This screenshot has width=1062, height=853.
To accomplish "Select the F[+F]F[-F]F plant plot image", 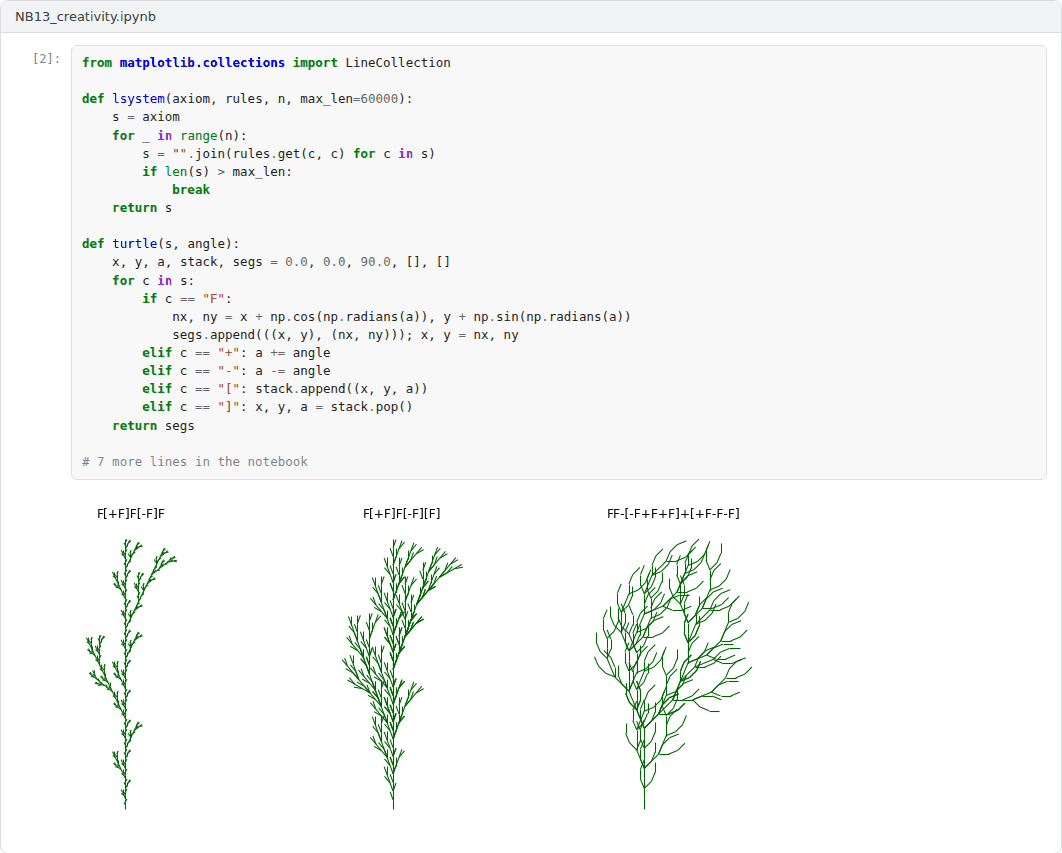I will 131,674.
